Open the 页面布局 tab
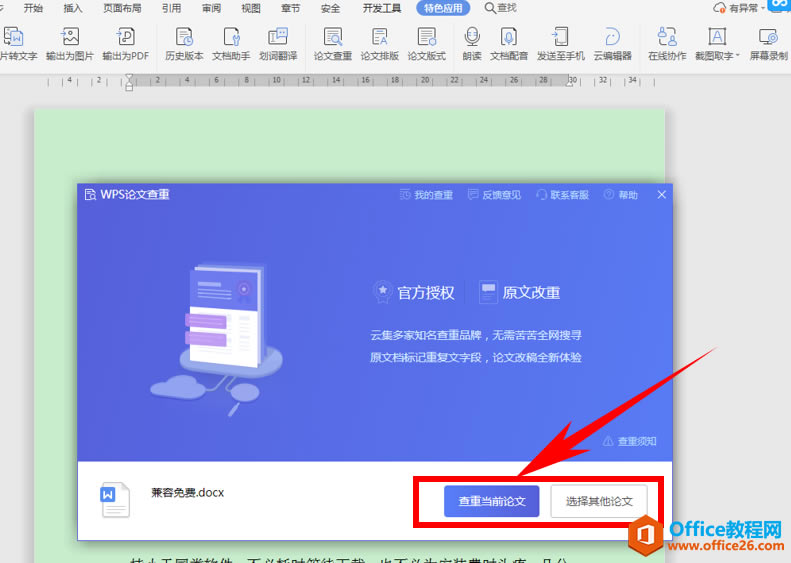791x563 pixels. 123,8
